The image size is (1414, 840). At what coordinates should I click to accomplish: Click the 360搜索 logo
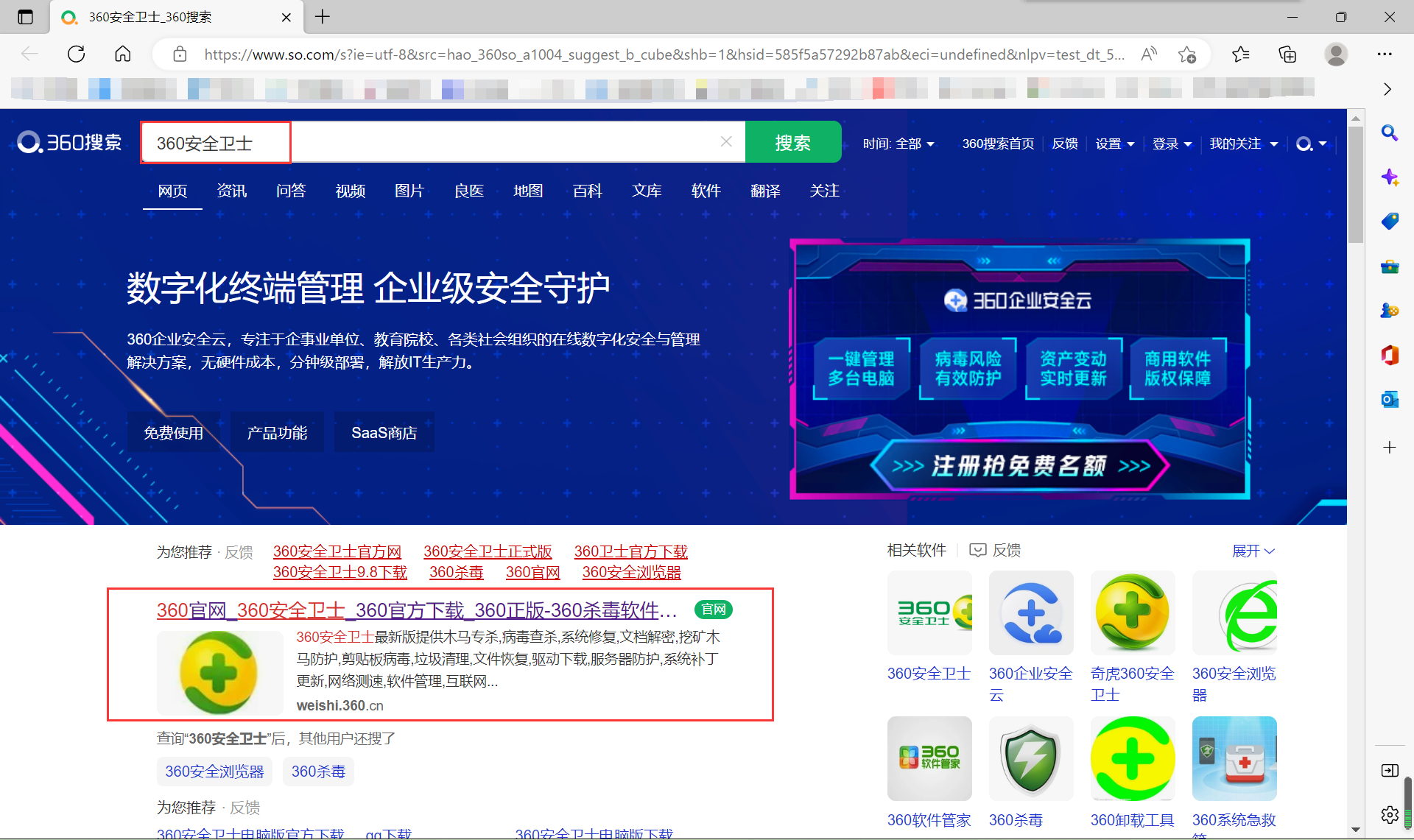point(69,142)
